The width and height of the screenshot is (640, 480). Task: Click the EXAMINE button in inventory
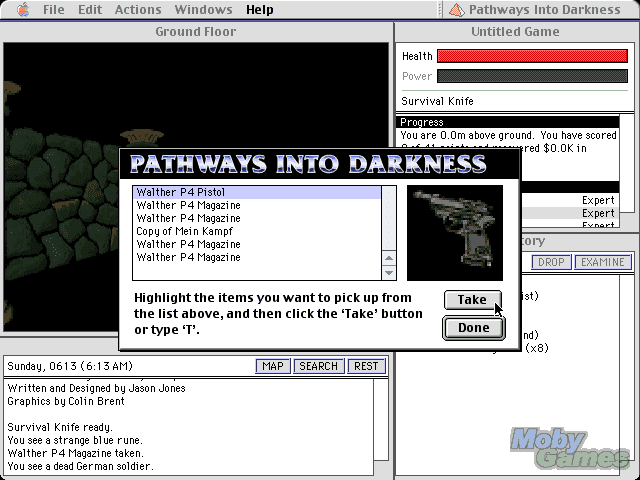click(603, 262)
